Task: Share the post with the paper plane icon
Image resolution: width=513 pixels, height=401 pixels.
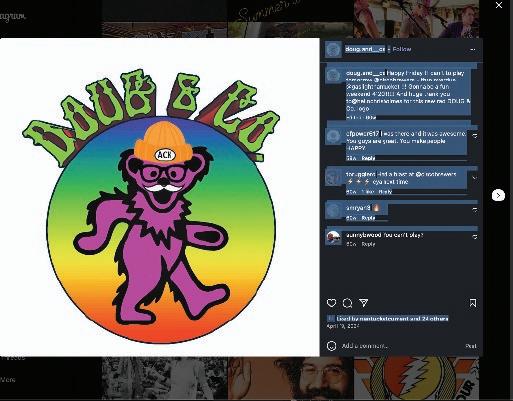Action: (x=363, y=303)
